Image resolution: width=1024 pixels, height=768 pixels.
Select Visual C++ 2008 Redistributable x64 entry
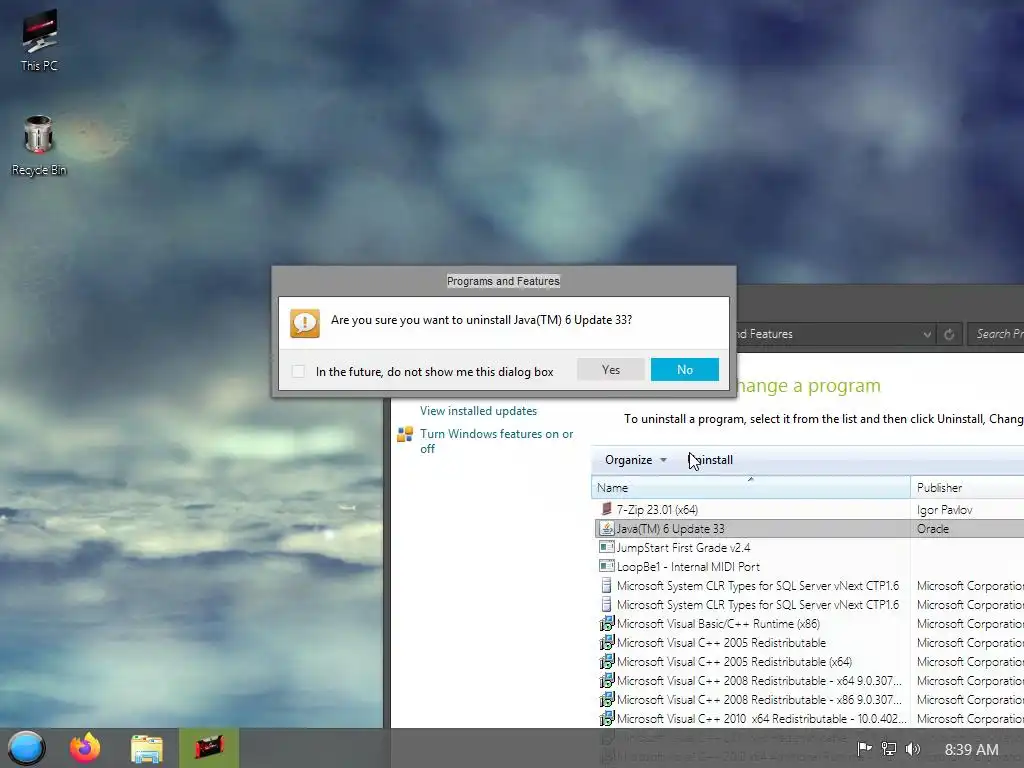tap(759, 680)
